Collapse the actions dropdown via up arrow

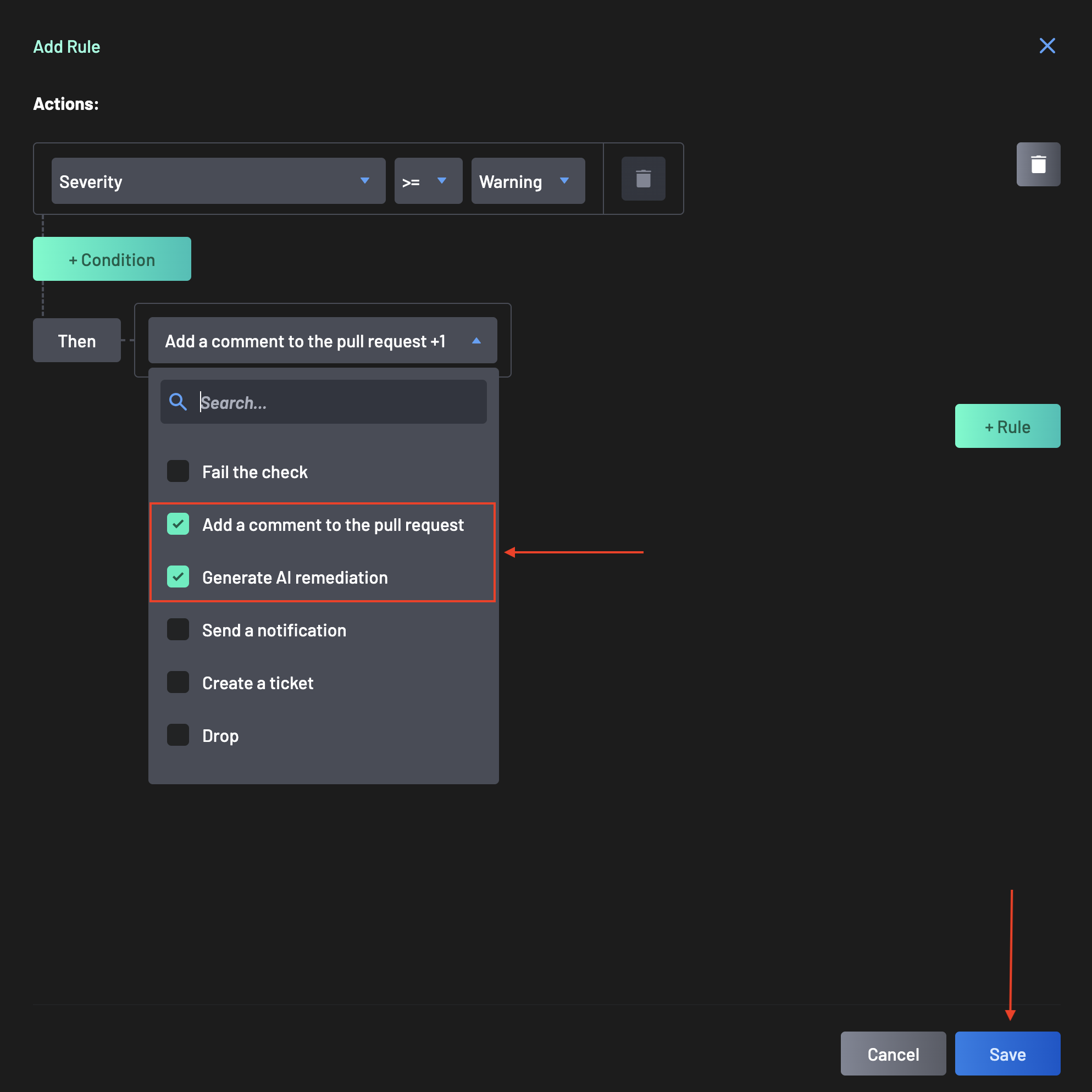(476, 341)
